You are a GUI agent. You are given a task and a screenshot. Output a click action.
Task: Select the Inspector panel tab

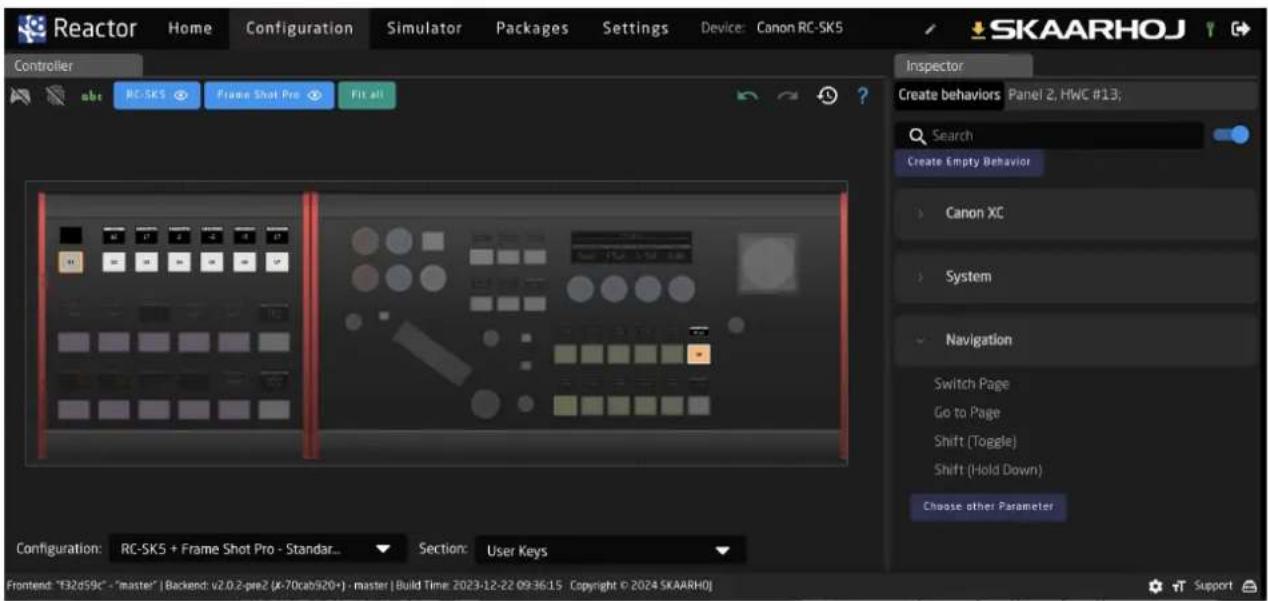pyautogui.click(x=963, y=66)
